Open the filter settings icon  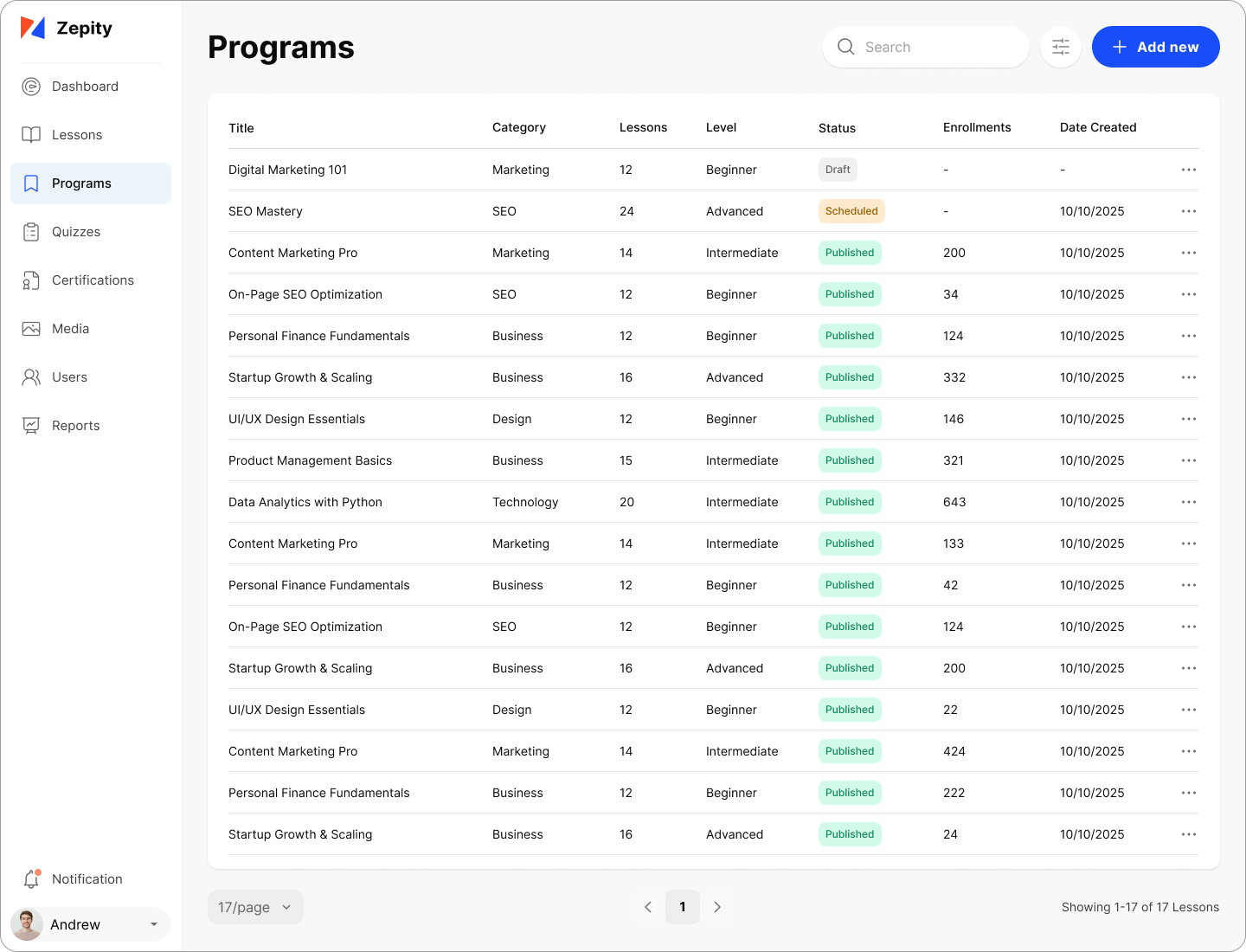1061,47
